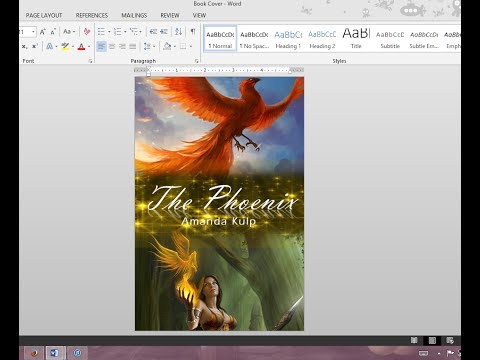
Task: Click the Sort A-Z icon
Action: click(179, 32)
